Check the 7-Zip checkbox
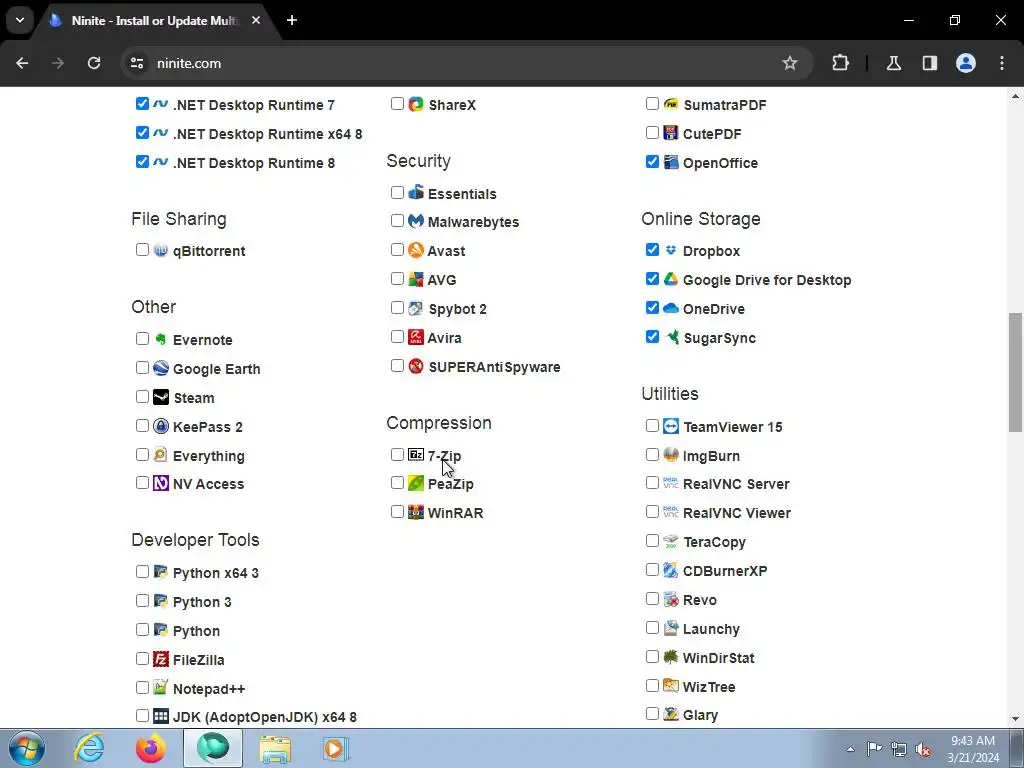The image size is (1024, 768). [x=397, y=455]
